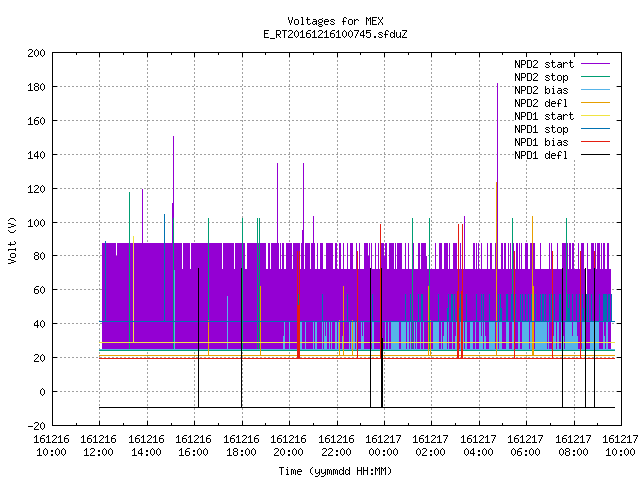
Task: Click the 161217 08:00 x-axis tick label
Action: 573,446
